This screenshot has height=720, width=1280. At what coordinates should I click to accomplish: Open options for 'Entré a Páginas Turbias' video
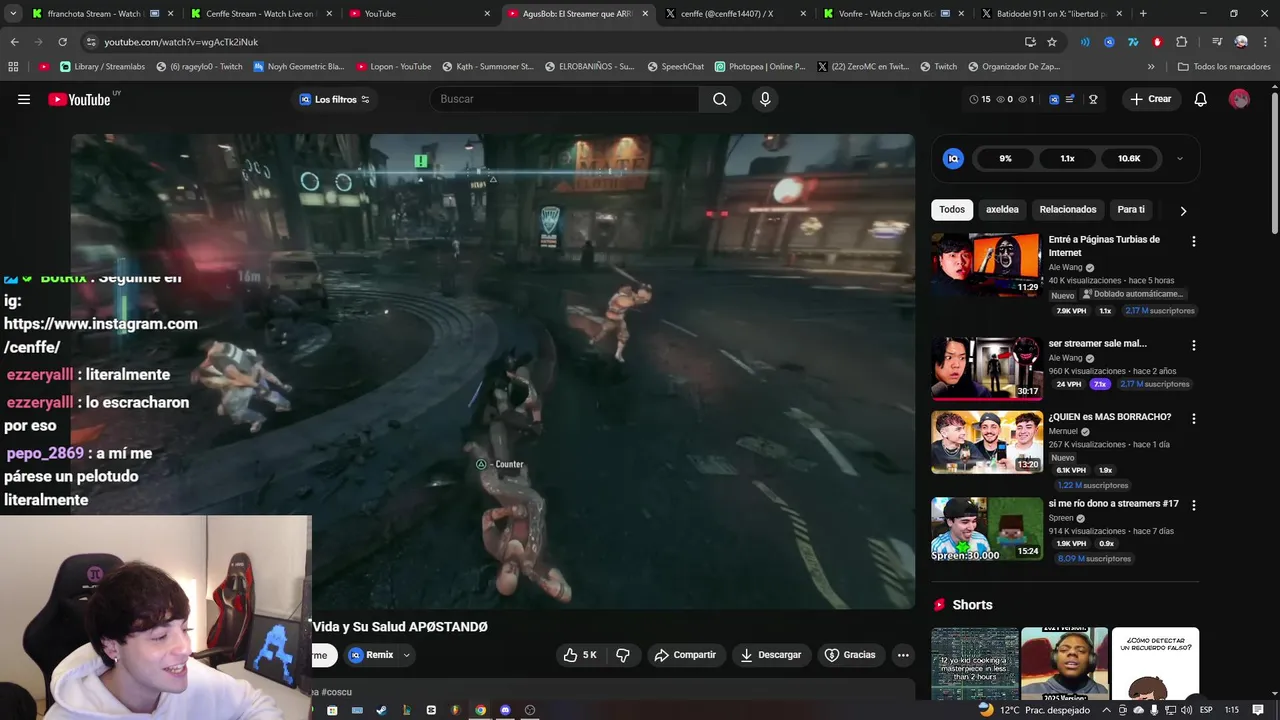point(1193,241)
